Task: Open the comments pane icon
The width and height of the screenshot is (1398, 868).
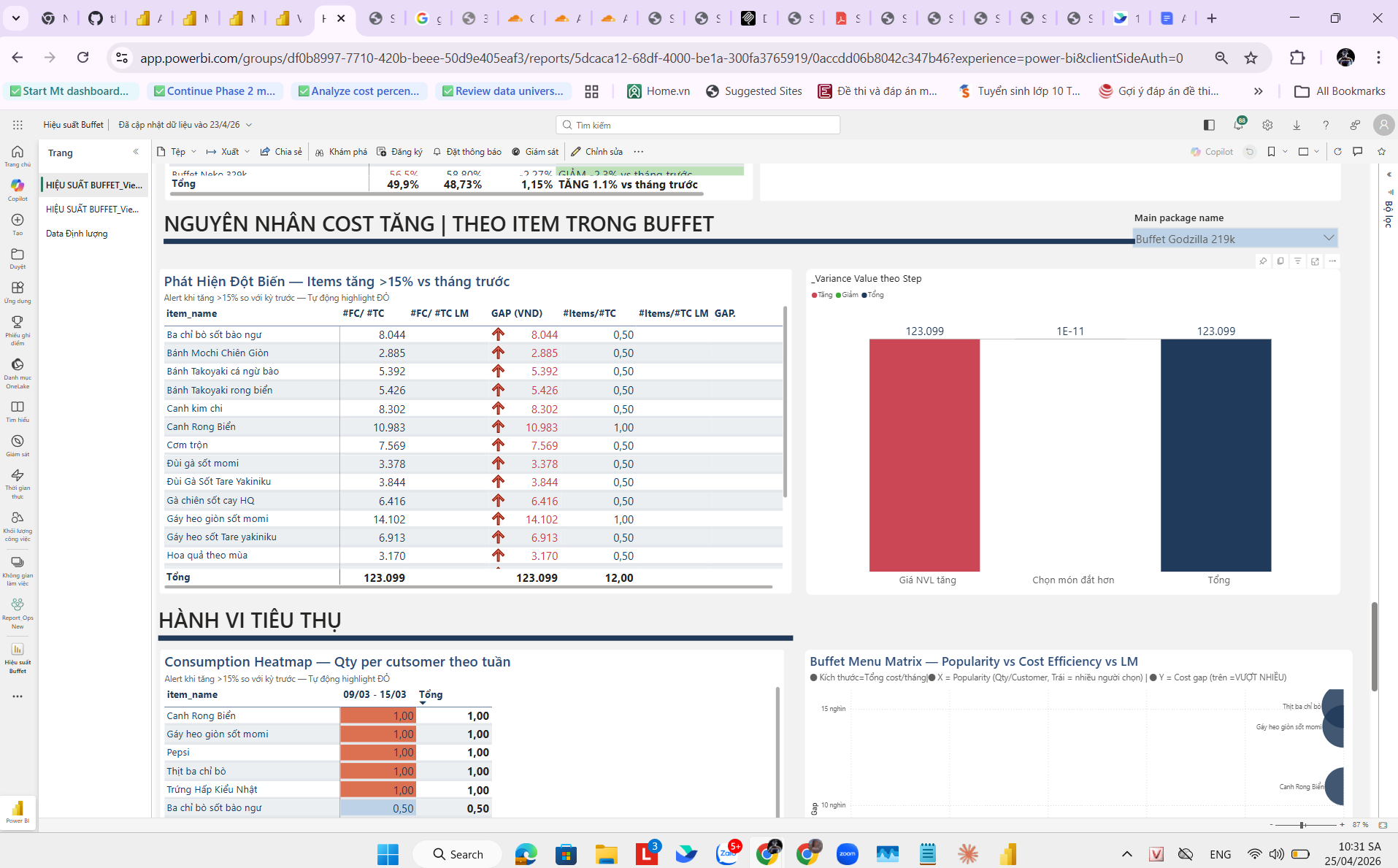Action: pyautogui.click(x=1358, y=152)
